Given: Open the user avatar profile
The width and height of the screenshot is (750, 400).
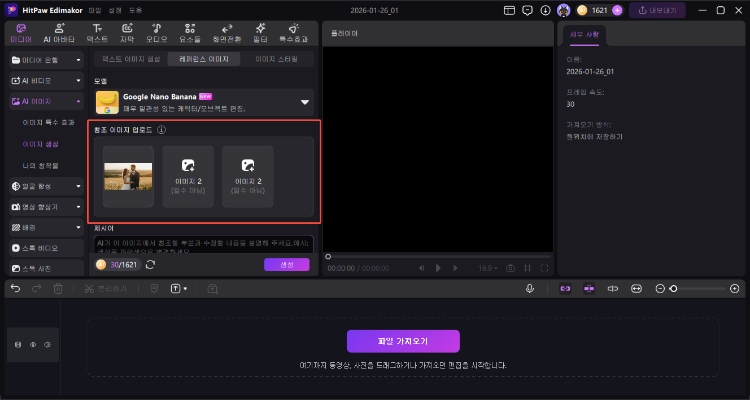Looking at the screenshot, I should click(x=563, y=10).
